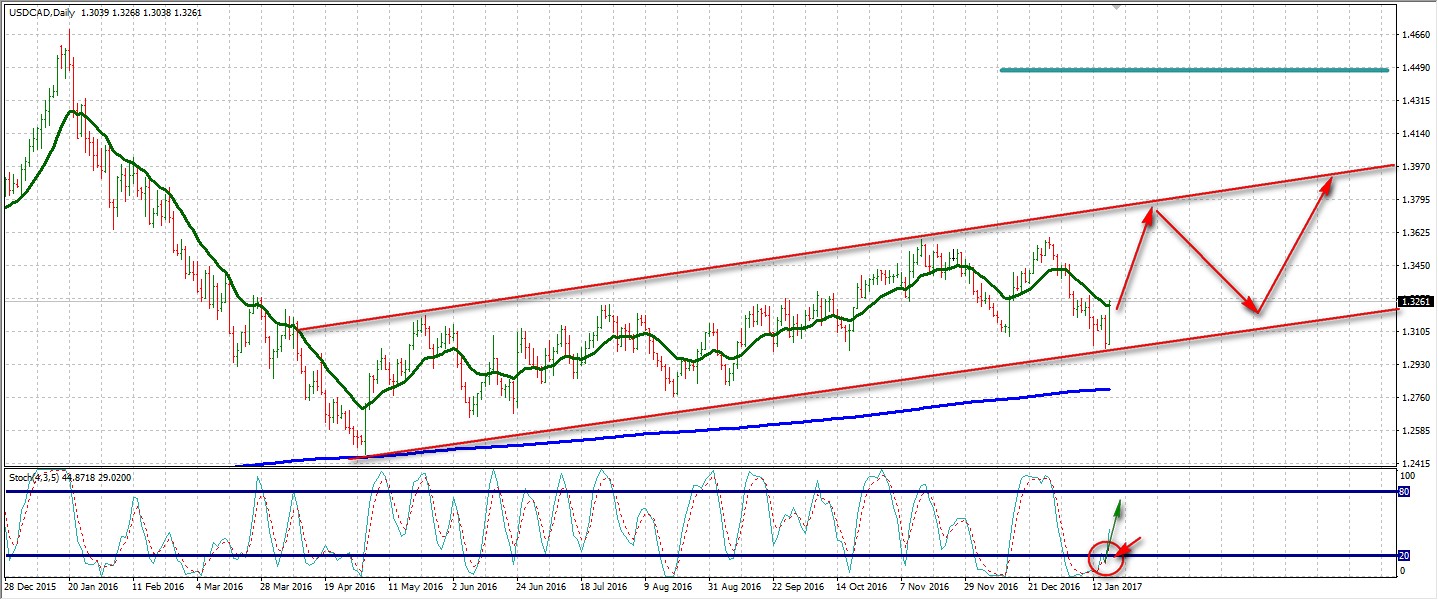Click the 1.4140 price axis label
This screenshot has width=1438, height=600.
point(1416,134)
